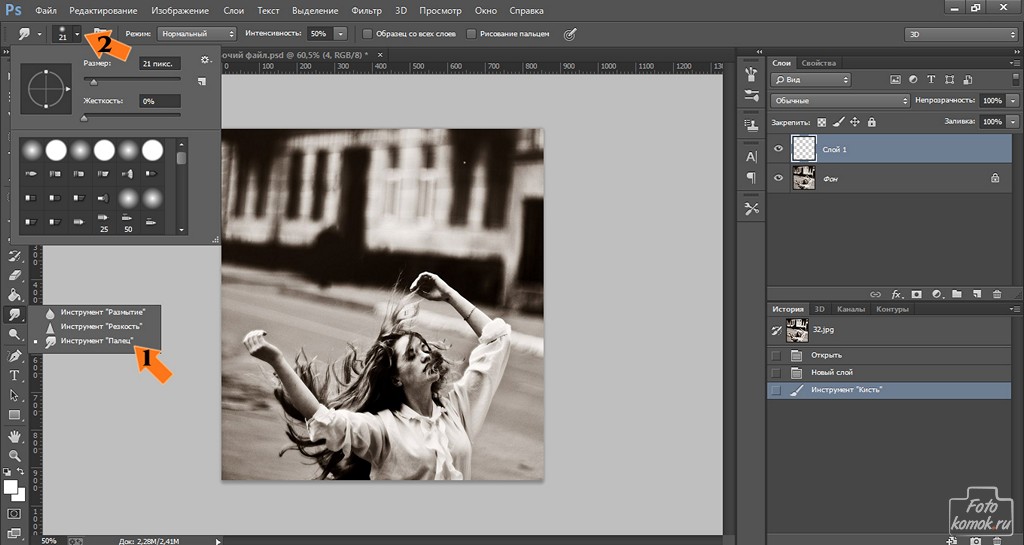
Task: Select the Открыть history state
Action: pyautogui.click(x=826, y=355)
